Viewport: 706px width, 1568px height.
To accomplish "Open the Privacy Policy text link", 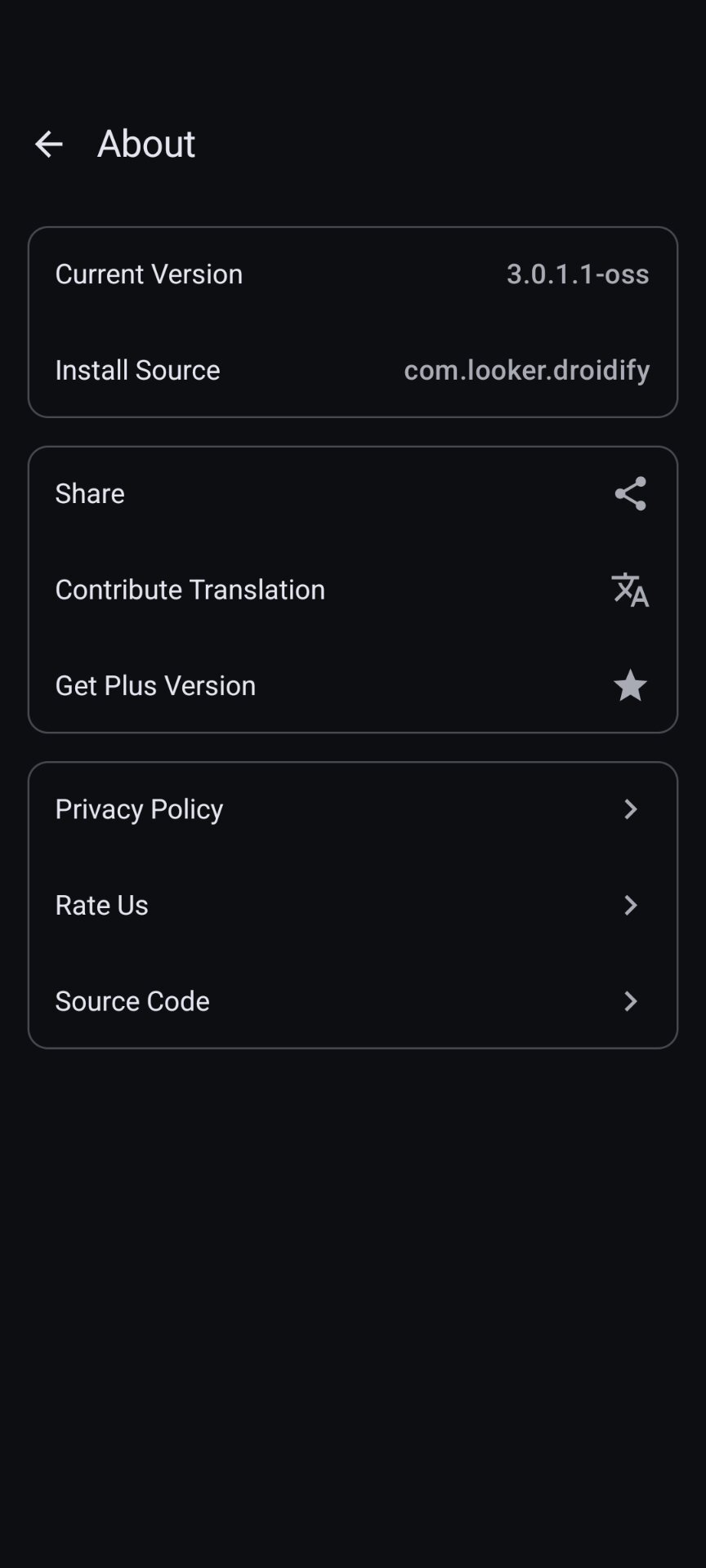I will pyautogui.click(x=139, y=809).
